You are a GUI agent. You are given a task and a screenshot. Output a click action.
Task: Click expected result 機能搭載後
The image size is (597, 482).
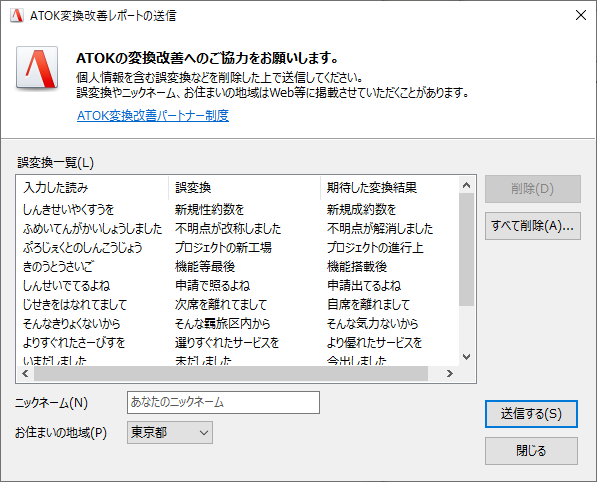[357, 267]
